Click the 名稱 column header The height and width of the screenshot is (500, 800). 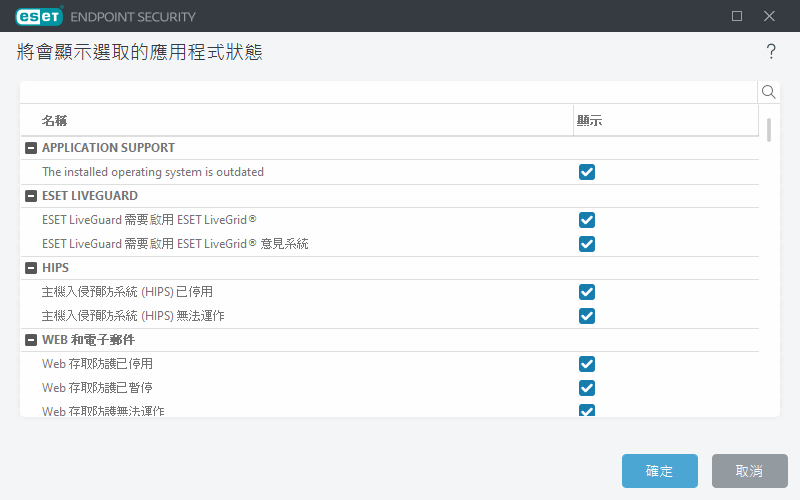pyautogui.click(x=54, y=121)
